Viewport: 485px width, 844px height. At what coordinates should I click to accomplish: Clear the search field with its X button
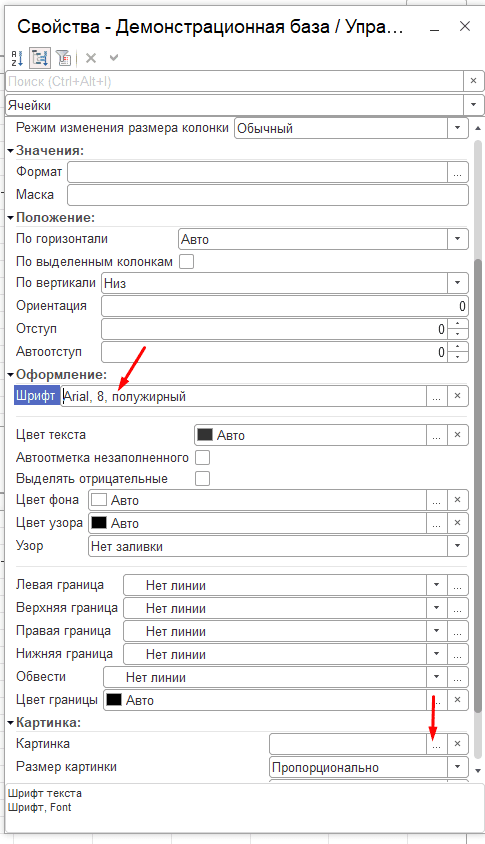(x=473, y=81)
